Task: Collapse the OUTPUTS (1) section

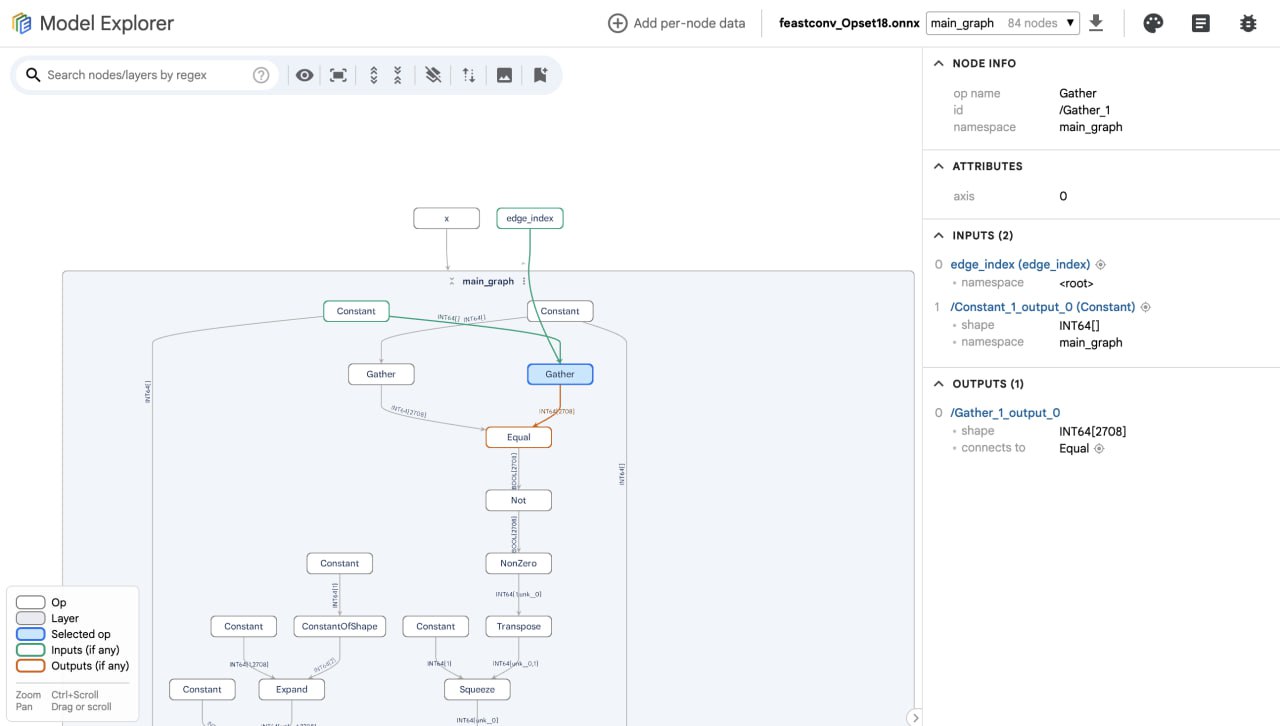Action: pyautogui.click(x=938, y=384)
